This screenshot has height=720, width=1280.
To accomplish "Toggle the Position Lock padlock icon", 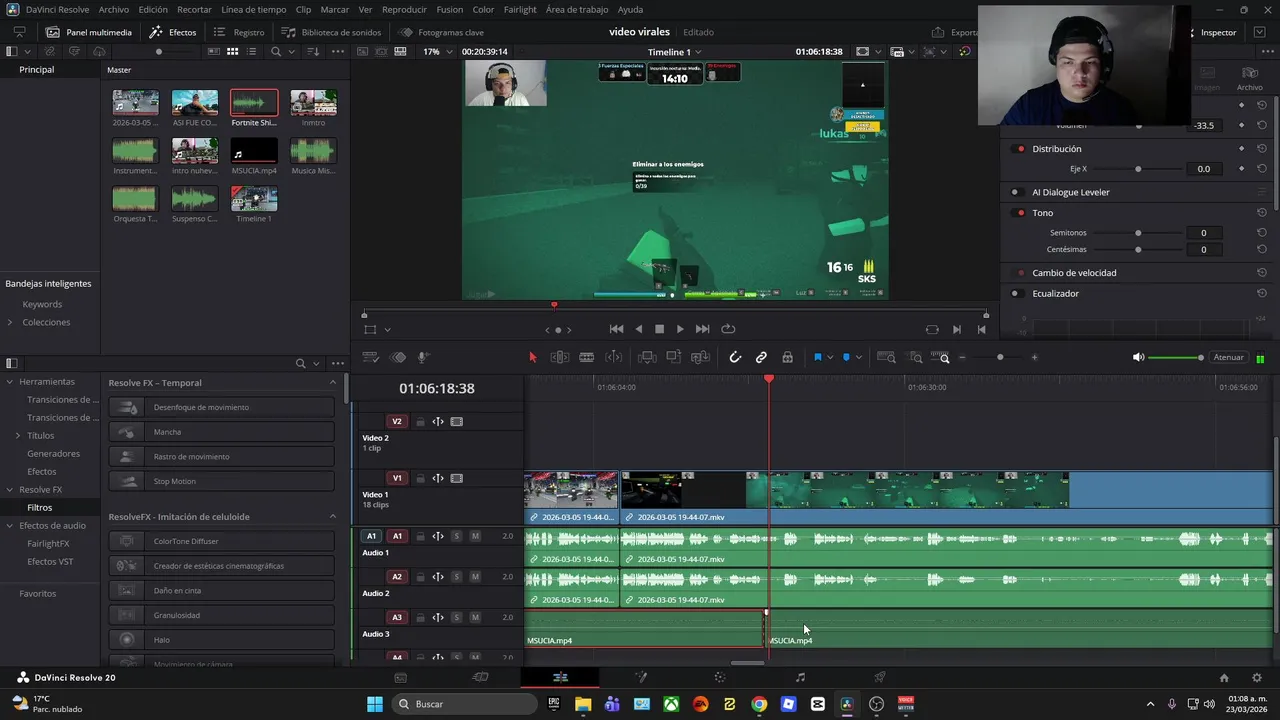I will 787,357.
